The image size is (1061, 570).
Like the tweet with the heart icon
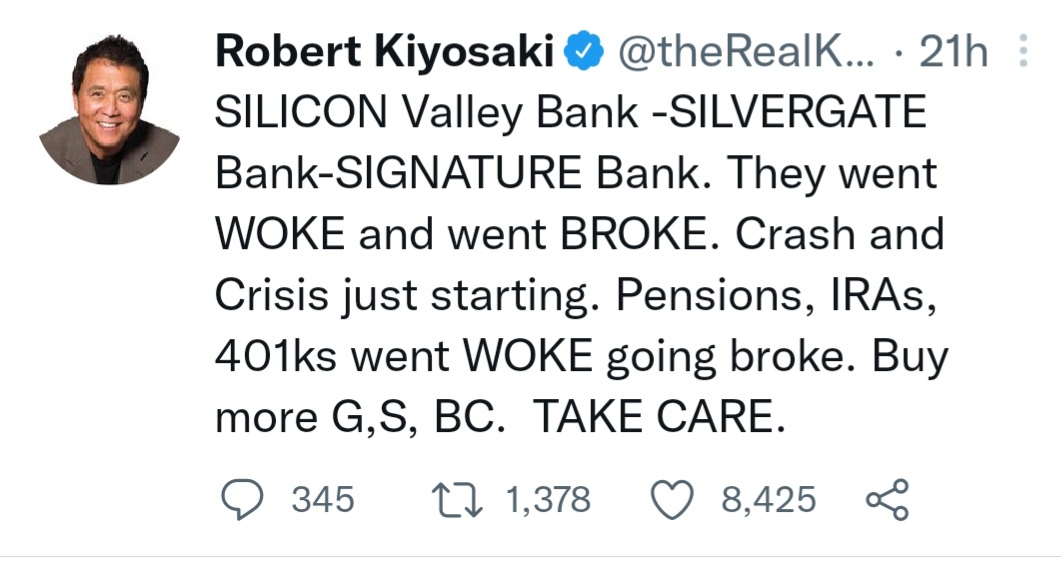tap(673, 499)
